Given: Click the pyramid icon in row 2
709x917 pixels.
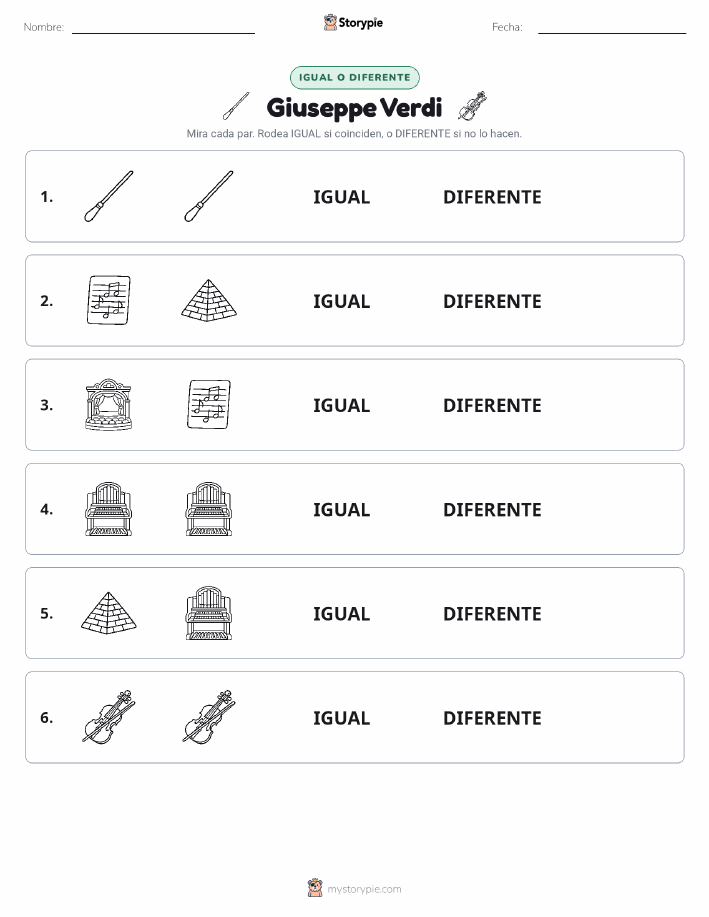Looking at the screenshot, I should tap(209, 299).
